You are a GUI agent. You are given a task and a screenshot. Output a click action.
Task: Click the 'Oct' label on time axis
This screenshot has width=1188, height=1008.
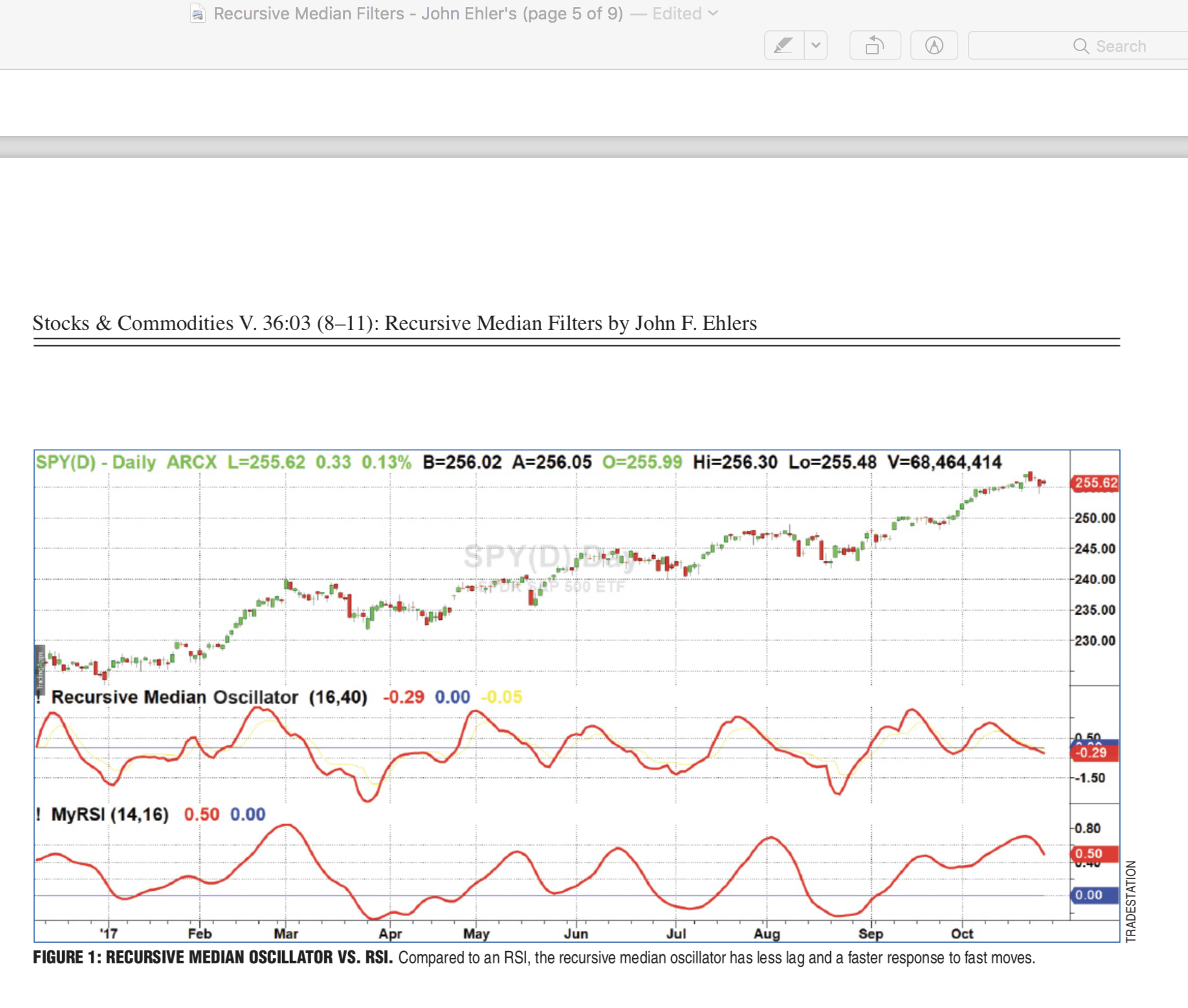tap(962, 934)
